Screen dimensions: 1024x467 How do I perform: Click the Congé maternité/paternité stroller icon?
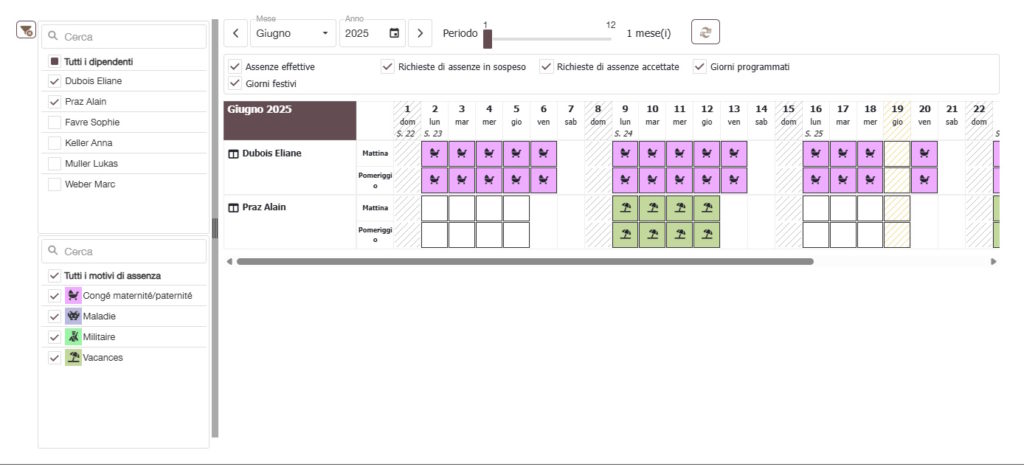[73, 296]
